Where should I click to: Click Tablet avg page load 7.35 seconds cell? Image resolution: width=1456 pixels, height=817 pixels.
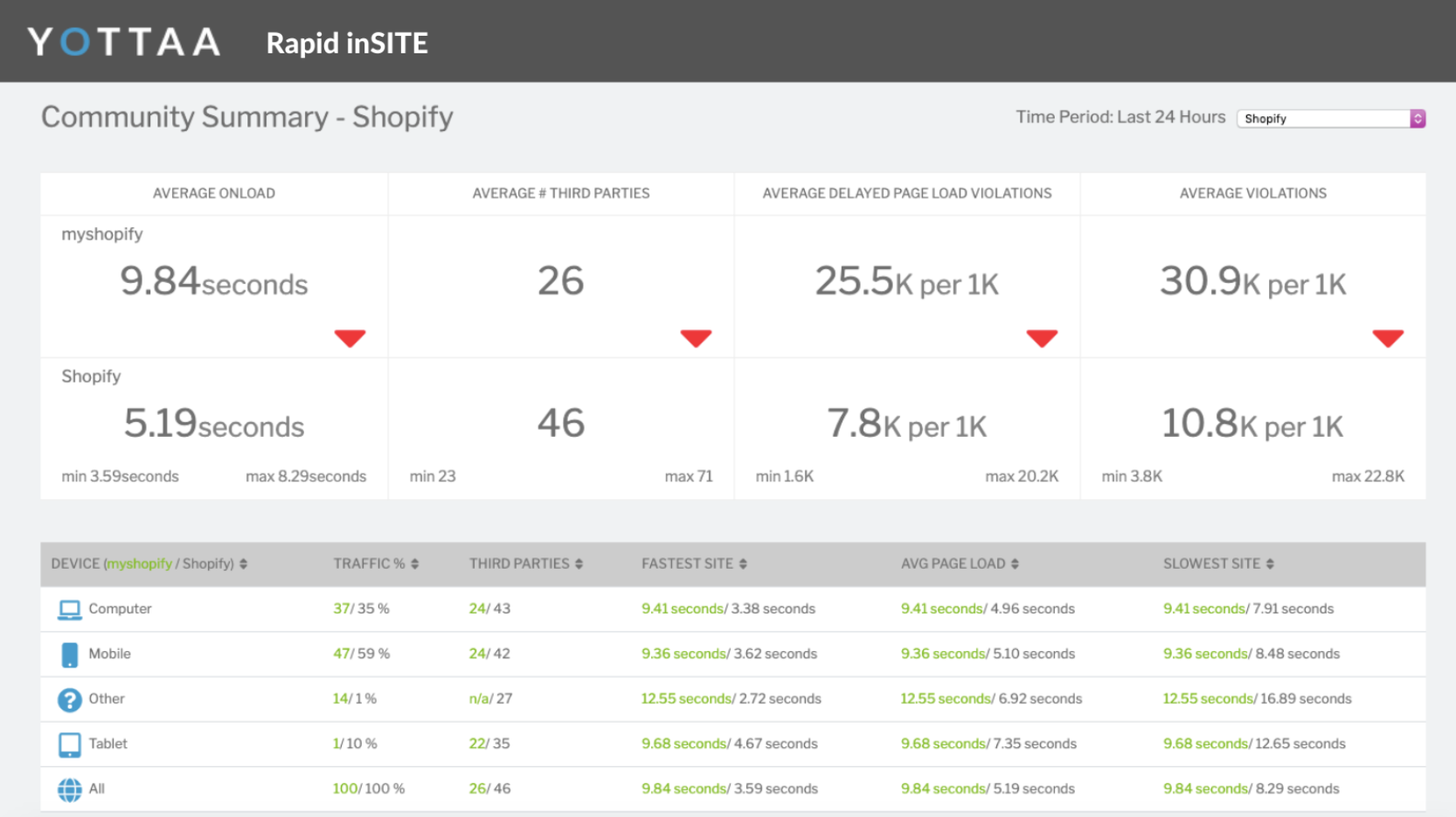pos(988,744)
